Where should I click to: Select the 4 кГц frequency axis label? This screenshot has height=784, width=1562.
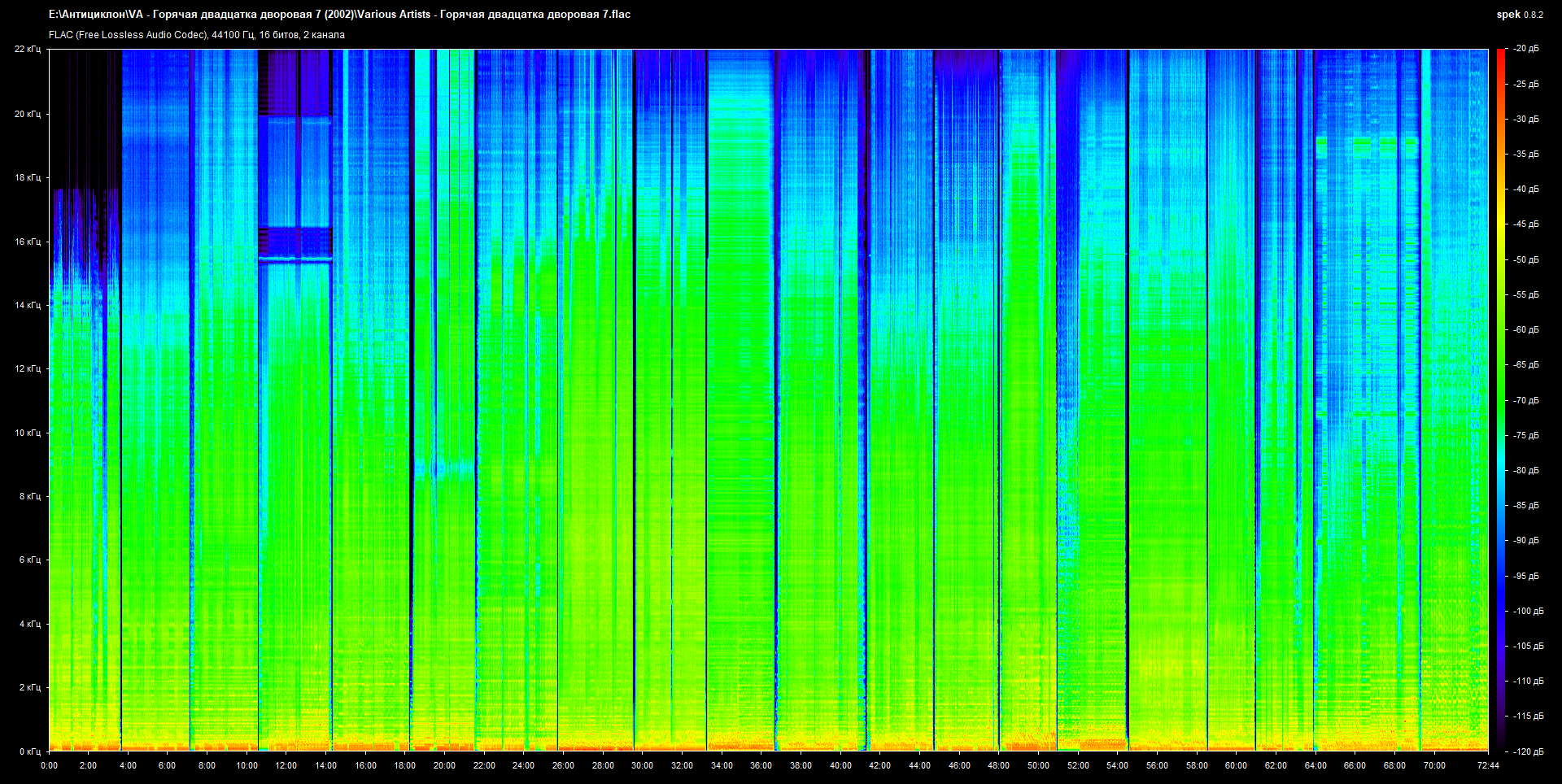29,624
